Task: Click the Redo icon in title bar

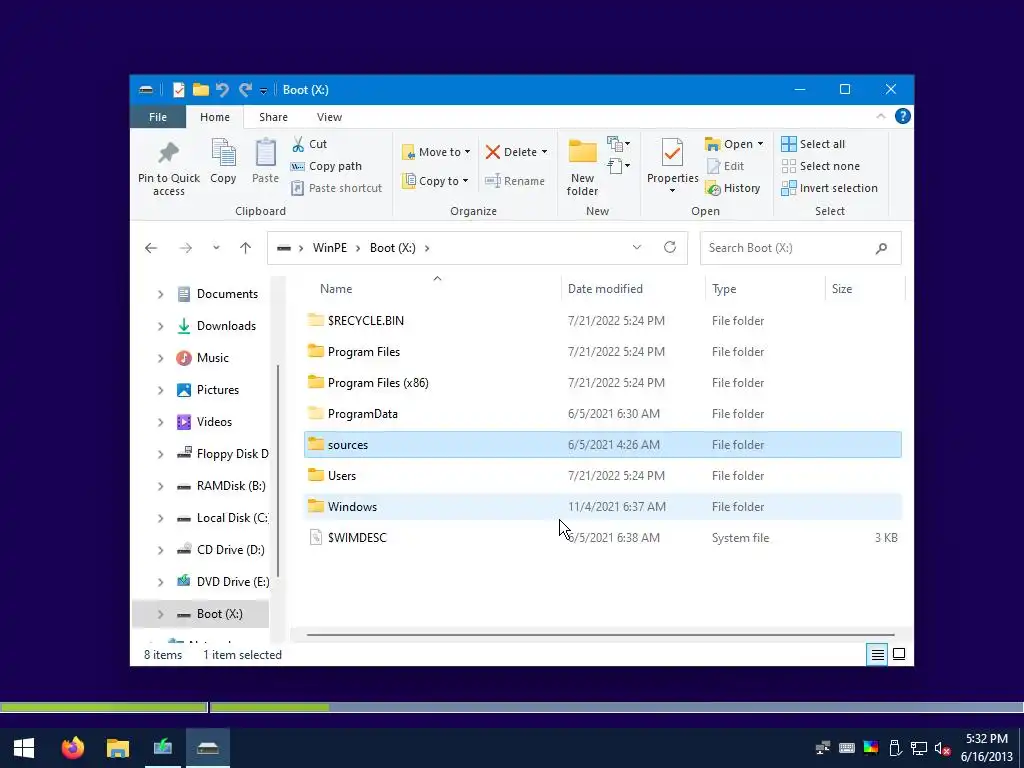Action: [x=245, y=90]
